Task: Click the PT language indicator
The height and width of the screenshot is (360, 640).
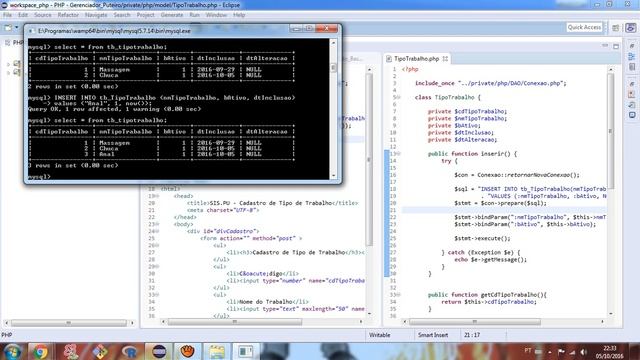Action: [x=528, y=351]
